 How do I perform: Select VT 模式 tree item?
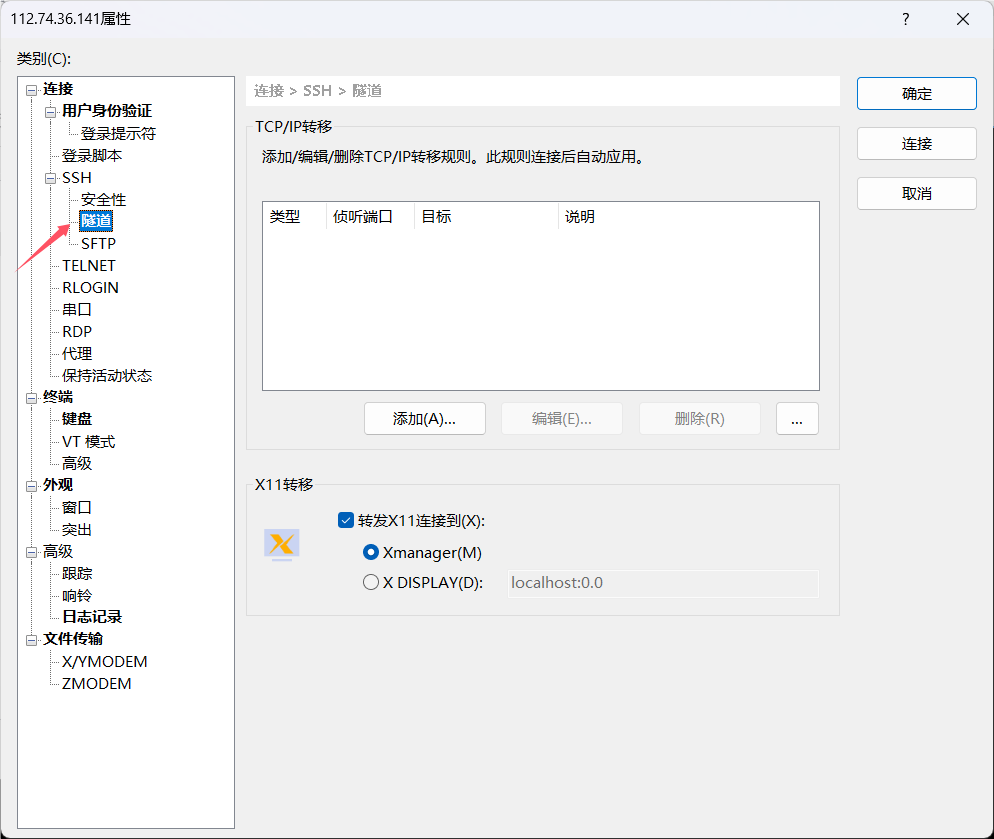[x=88, y=441]
